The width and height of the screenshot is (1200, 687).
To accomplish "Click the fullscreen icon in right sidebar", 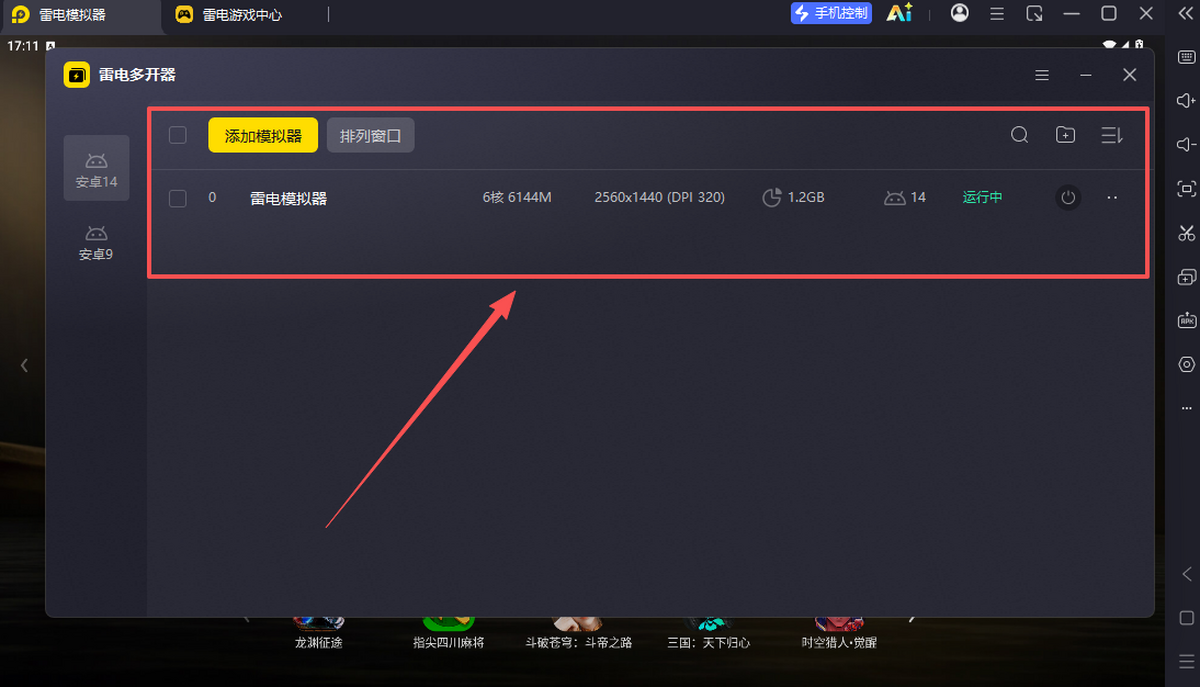I will coord(1187,189).
